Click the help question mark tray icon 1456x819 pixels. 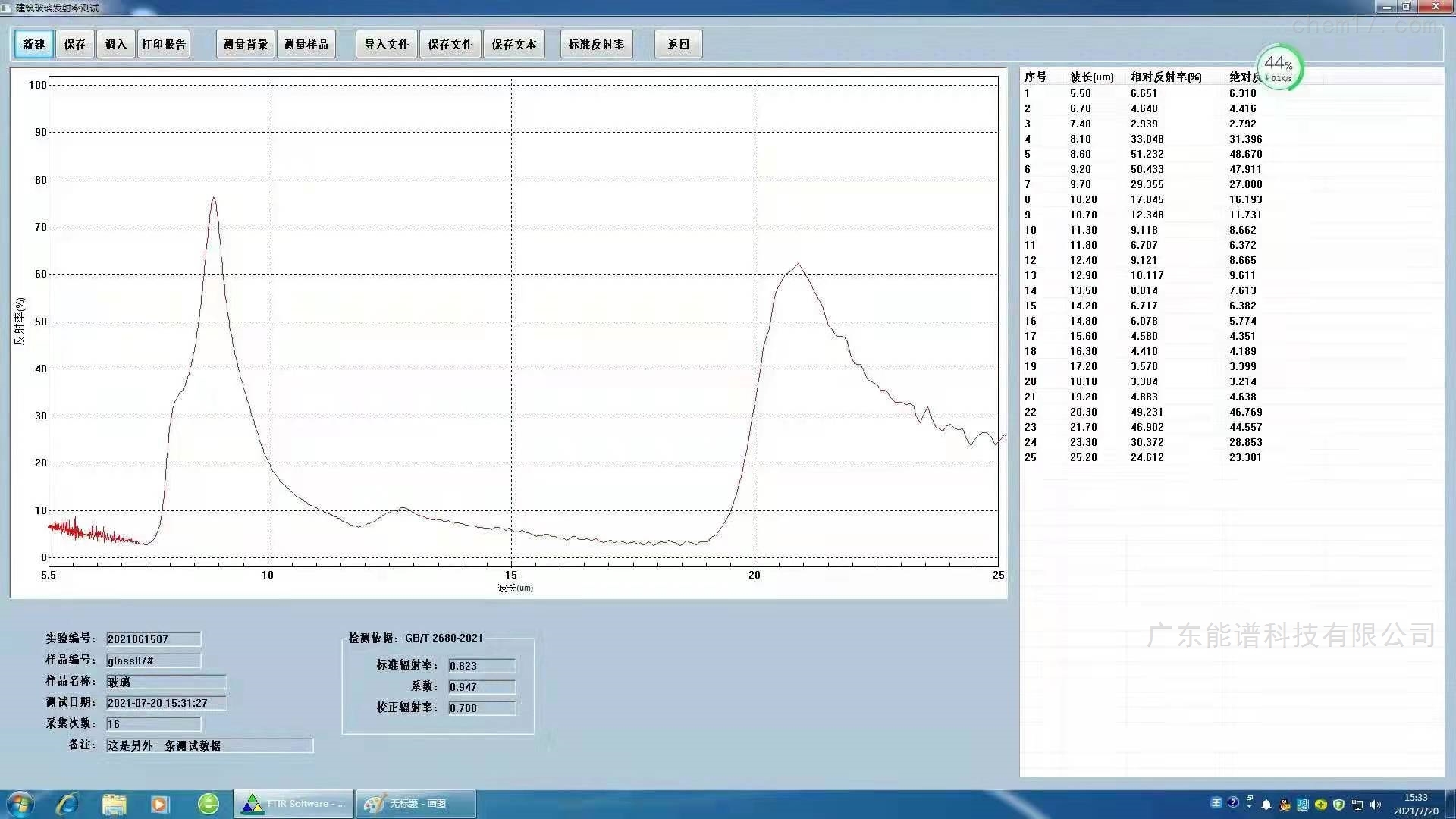1233,802
